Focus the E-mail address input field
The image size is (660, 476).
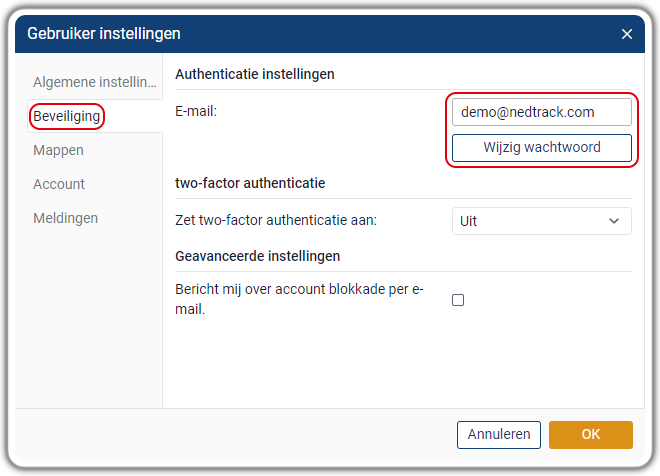542,112
